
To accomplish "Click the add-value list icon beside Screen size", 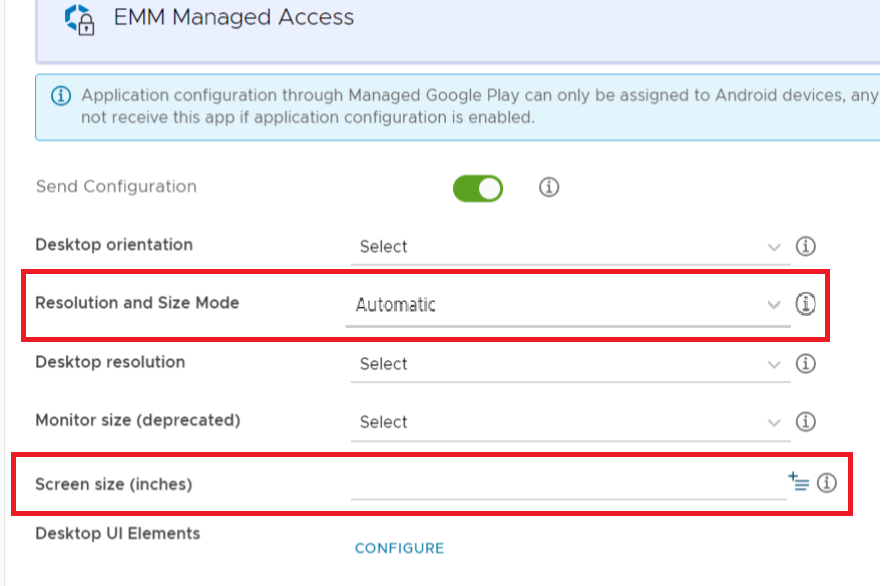I will click(x=798, y=480).
